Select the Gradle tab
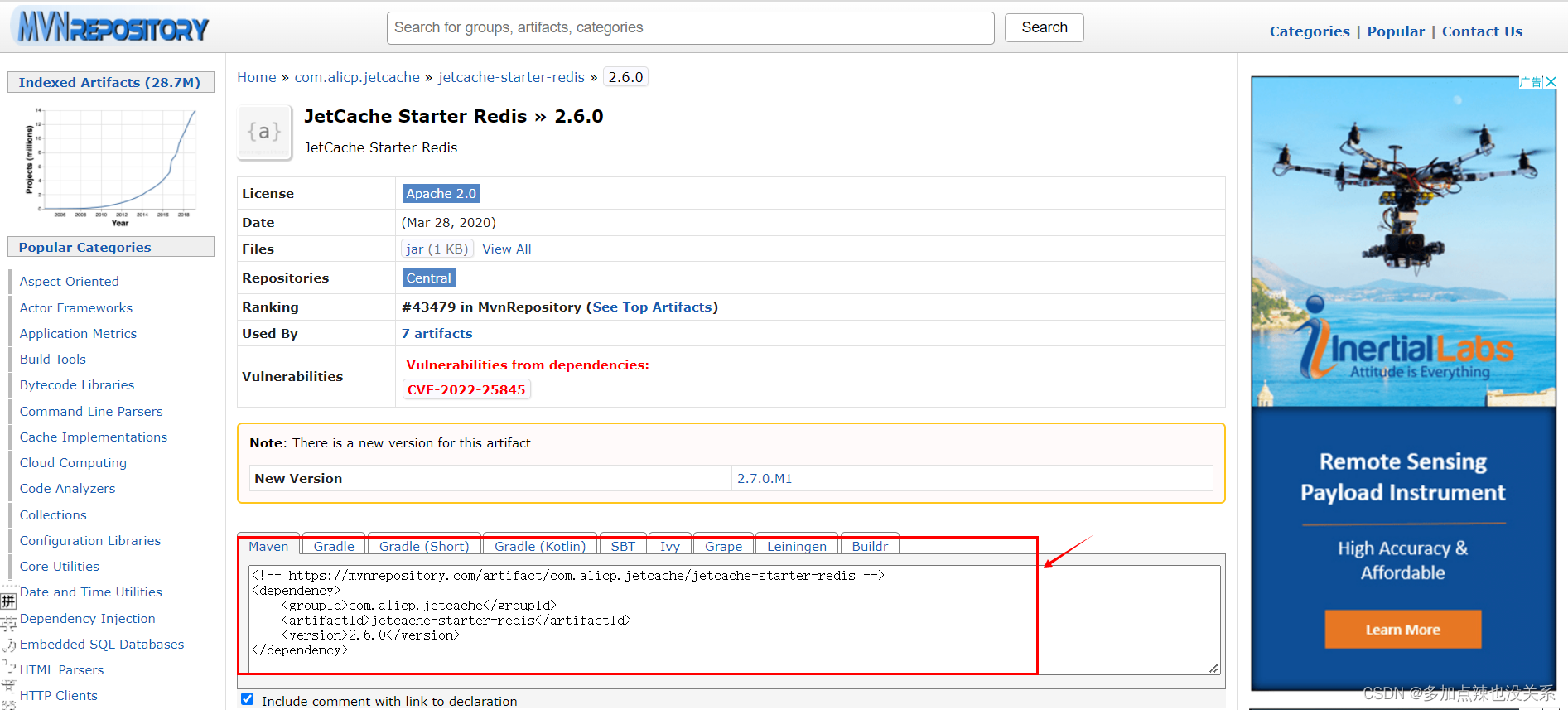 tap(334, 546)
